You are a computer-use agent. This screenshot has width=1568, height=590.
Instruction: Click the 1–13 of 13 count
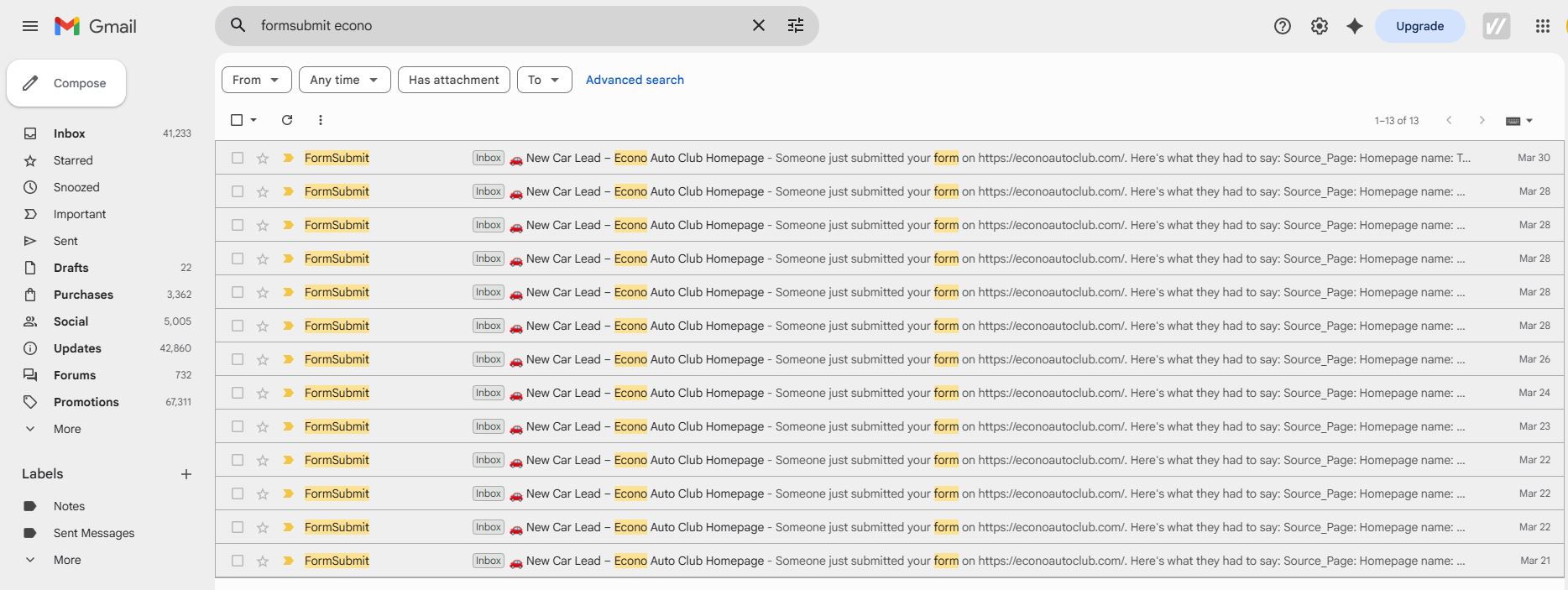click(1397, 121)
